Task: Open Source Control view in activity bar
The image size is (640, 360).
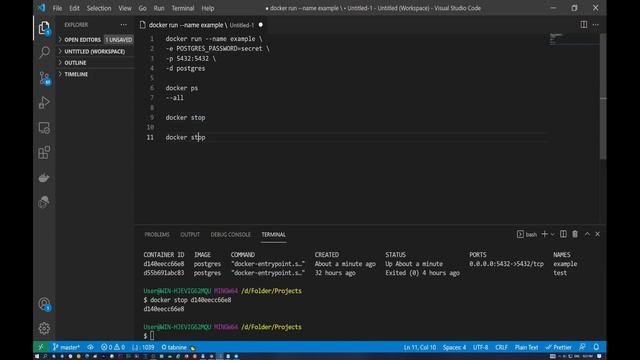Action: [x=44, y=78]
